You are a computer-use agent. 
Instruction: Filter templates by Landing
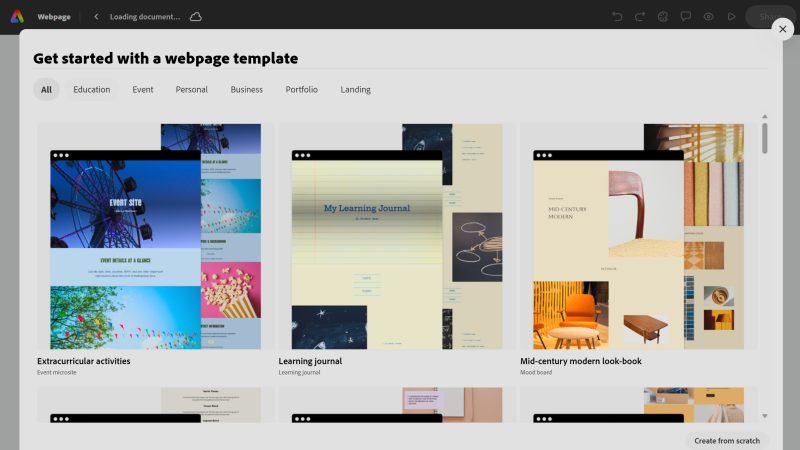pyautogui.click(x=356, y=89)
